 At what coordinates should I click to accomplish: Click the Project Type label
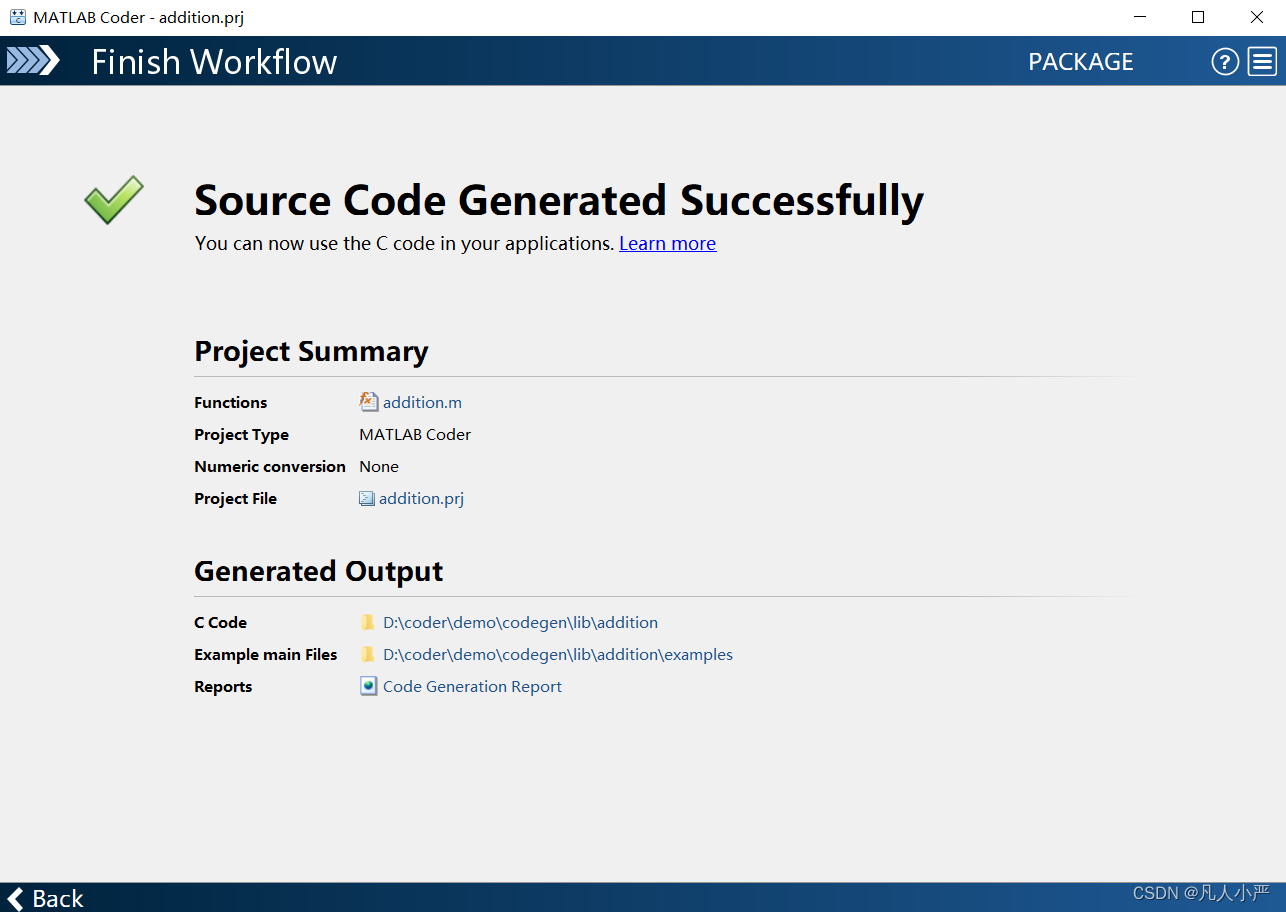click(x=241, y=435)
